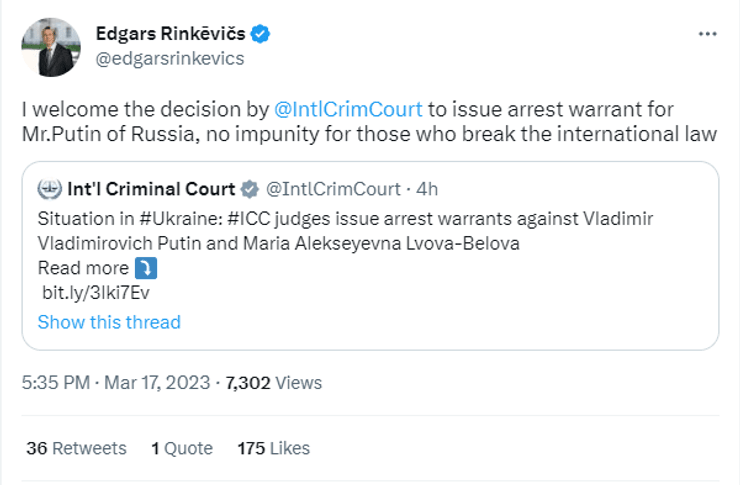Viewport: 740px width, 485px height.
Task: Open the bit.ly/3lki7Ev link
Action: pyautogui.click(x=95, y=293)
